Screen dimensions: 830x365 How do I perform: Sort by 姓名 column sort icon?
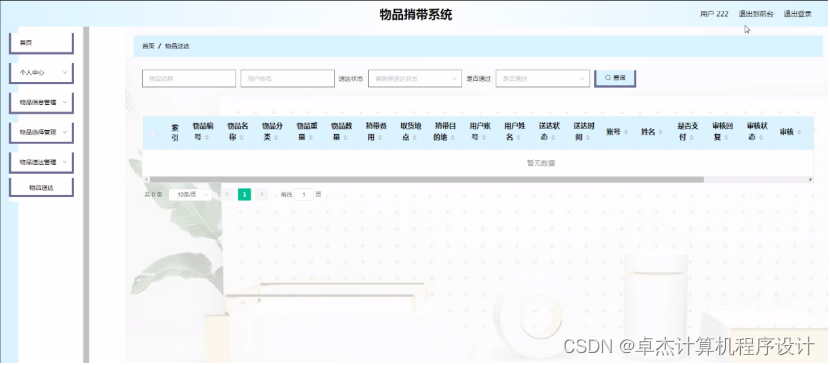pyautogui.click(x=660, y=132)
